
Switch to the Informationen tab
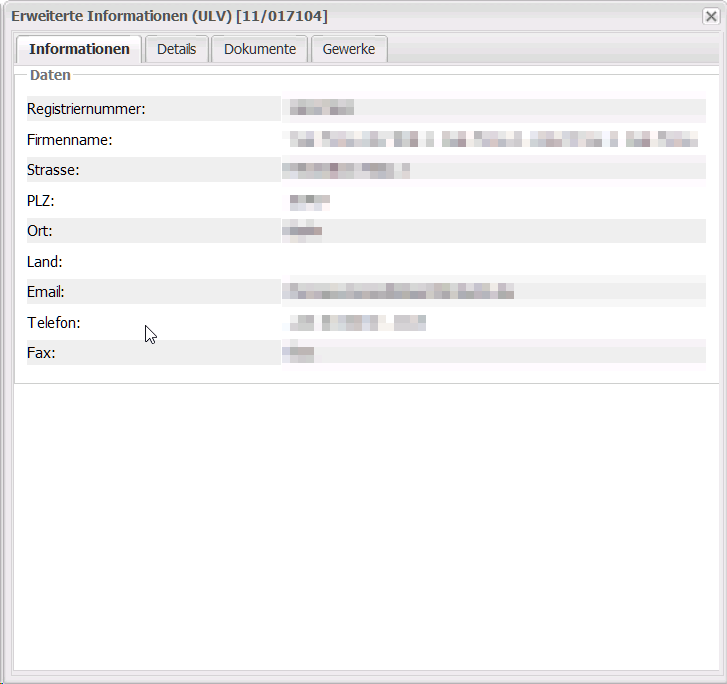79,49
